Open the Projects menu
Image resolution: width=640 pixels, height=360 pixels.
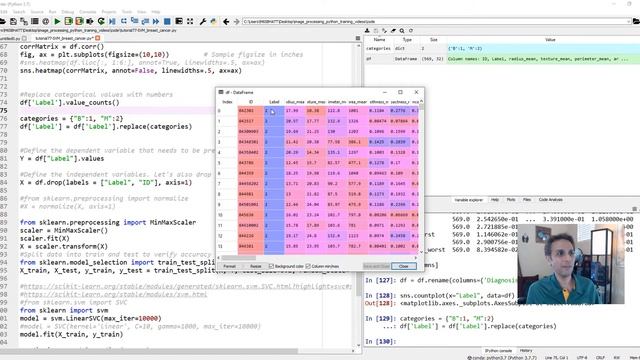pyautogui.click(x=109, y=12)
